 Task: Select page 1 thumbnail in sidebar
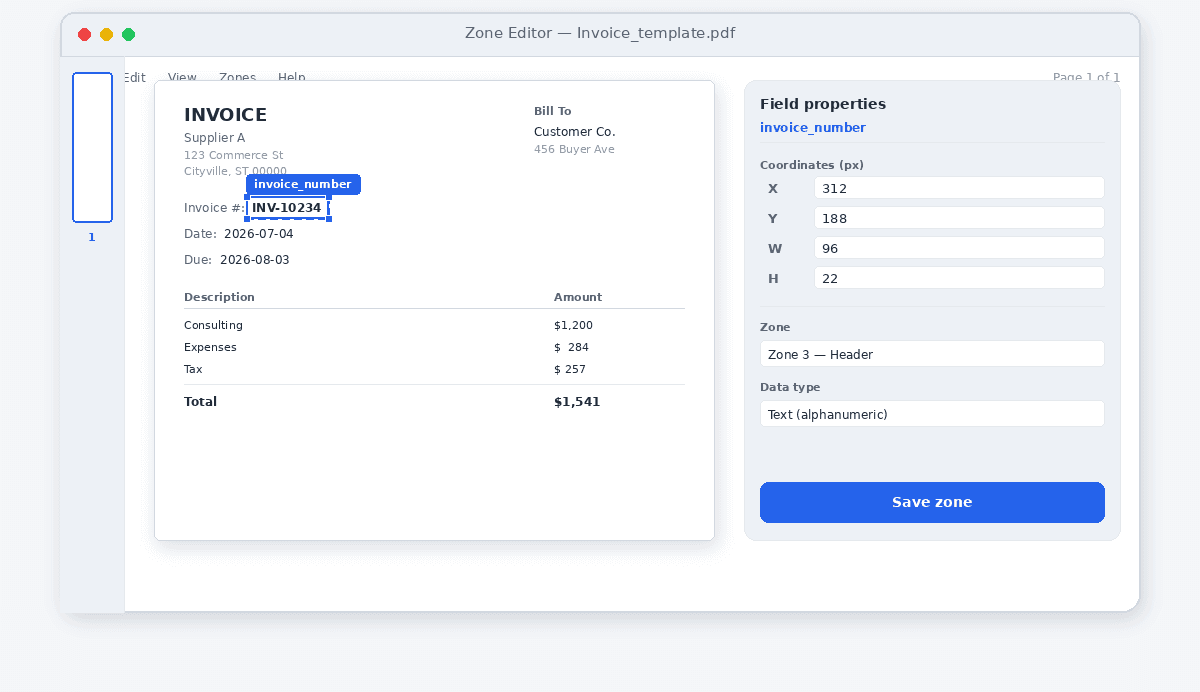pos(92,147)
